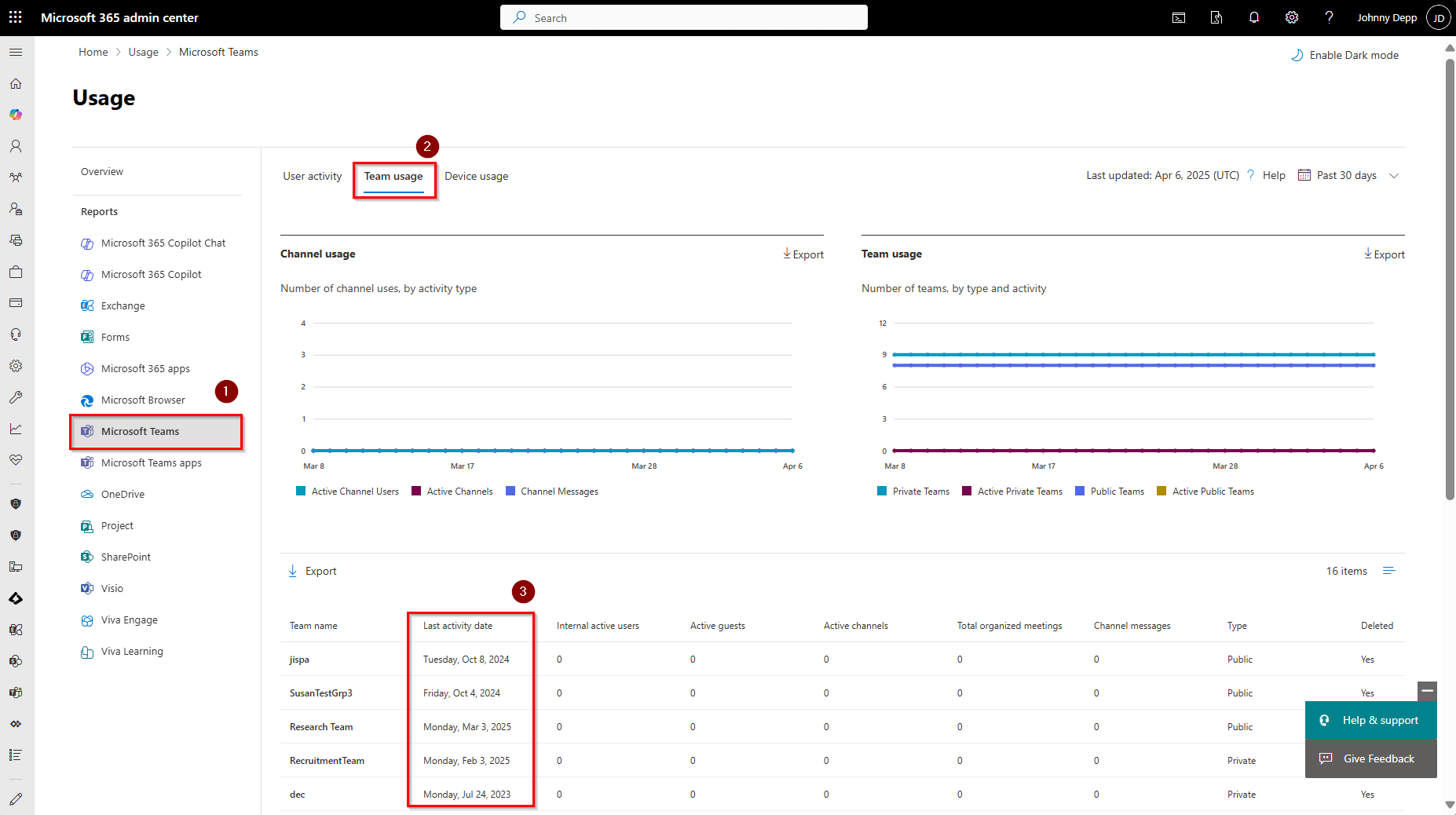Screen dimensions: 1456x815
Task: Switch to the Device usage tab
Action: (476, 176)
